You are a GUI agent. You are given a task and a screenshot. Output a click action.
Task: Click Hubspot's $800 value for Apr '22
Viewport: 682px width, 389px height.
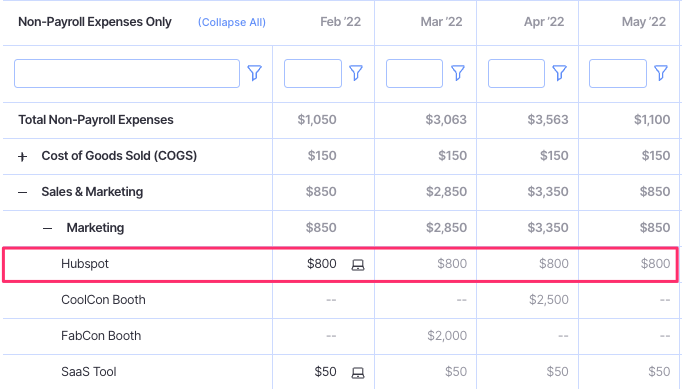point(554,264)
